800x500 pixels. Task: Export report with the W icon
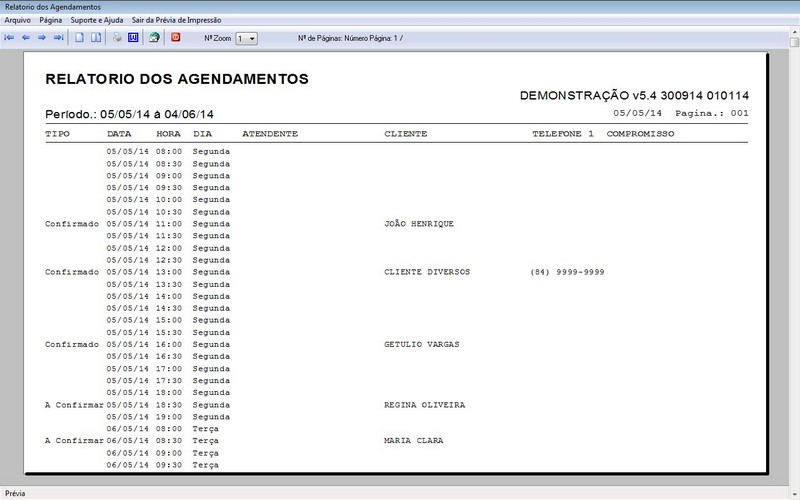point(133,38)
